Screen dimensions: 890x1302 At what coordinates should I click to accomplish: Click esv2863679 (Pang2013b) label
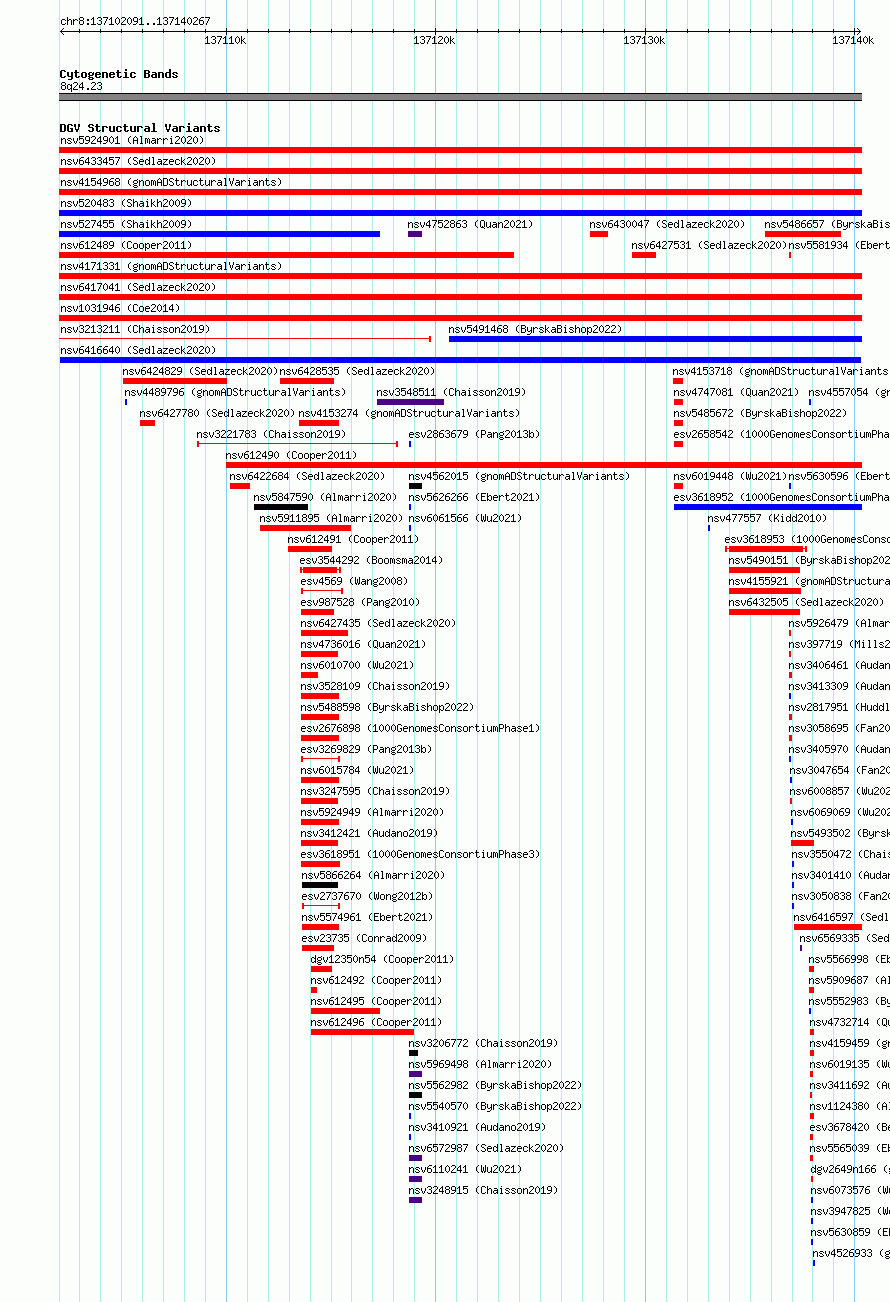(x=474, y=434)
